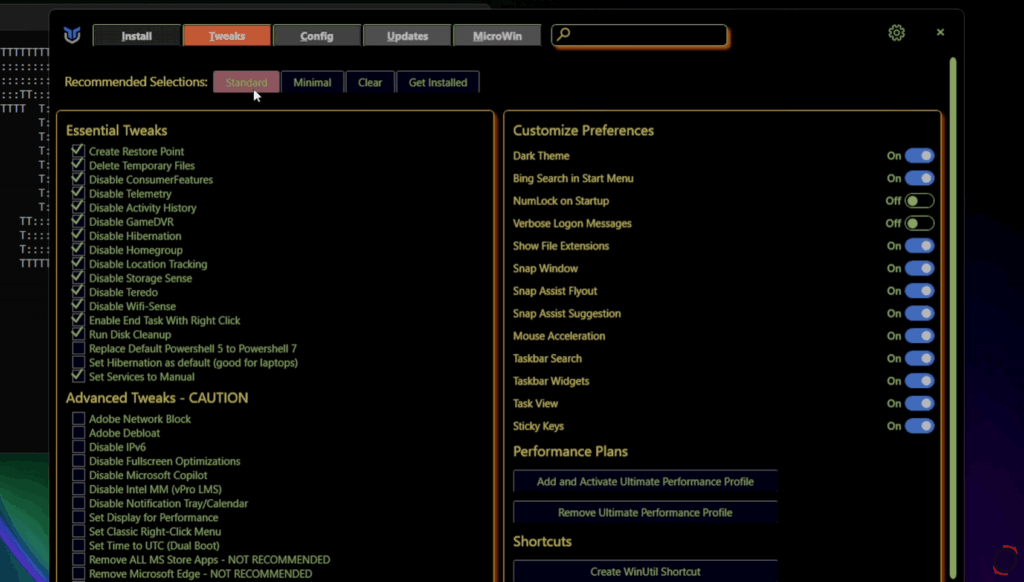
Task: Go to the Updates tab
Action: pyautogui.click(x=407, y=36)
